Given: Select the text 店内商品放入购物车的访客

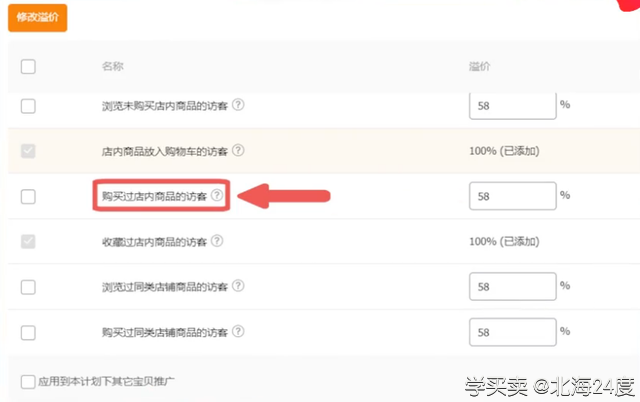Looking at the screenshot, I should 165,151.
